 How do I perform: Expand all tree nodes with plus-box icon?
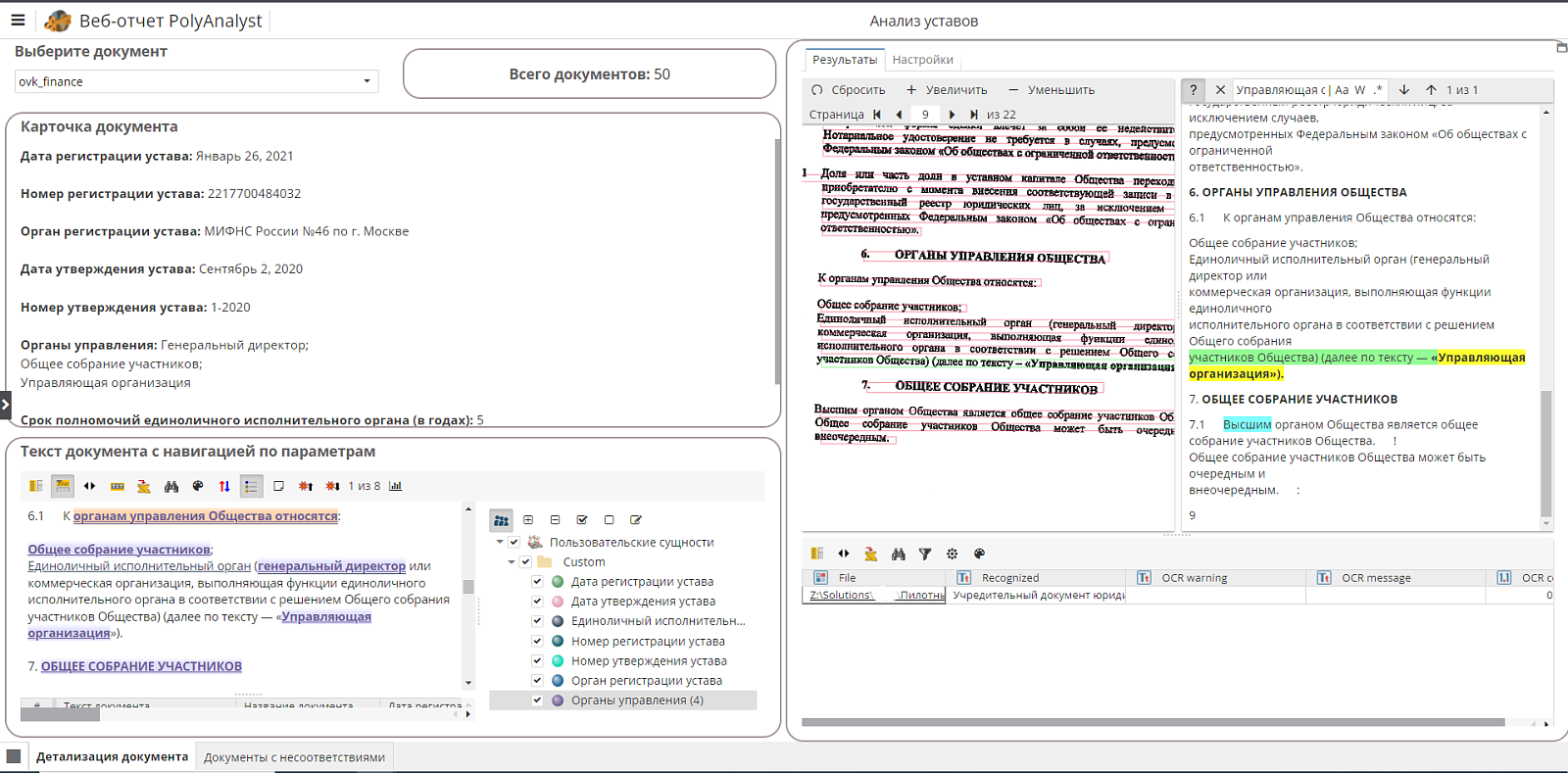pos(528,520)
